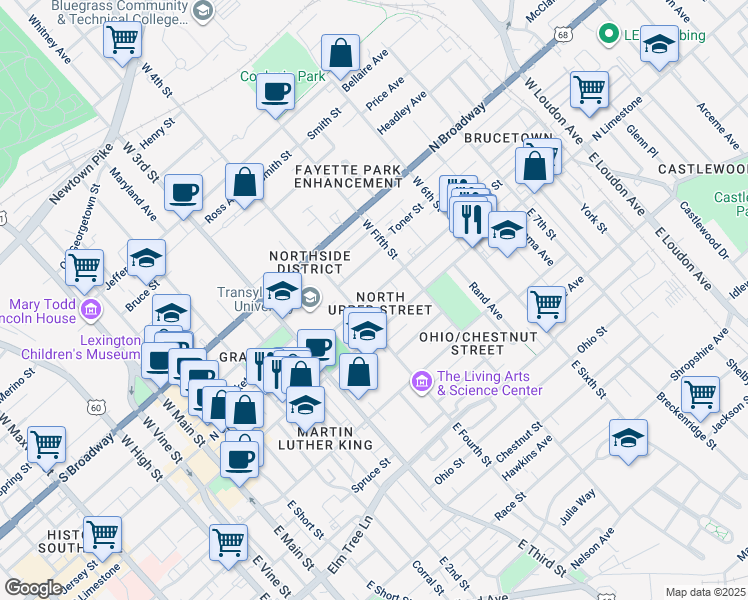Click the Fayette Park Enhancement neighborhood label

(348, 176)
